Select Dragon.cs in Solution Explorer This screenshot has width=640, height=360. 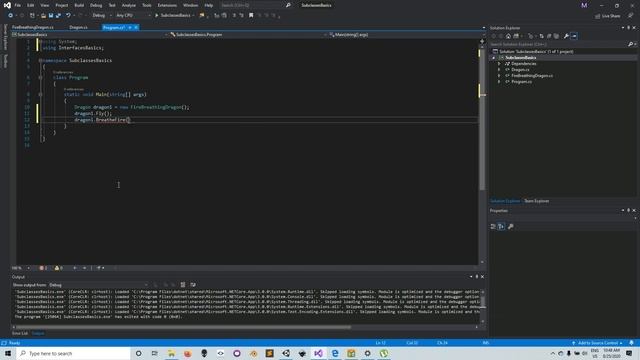click(520, 70)
